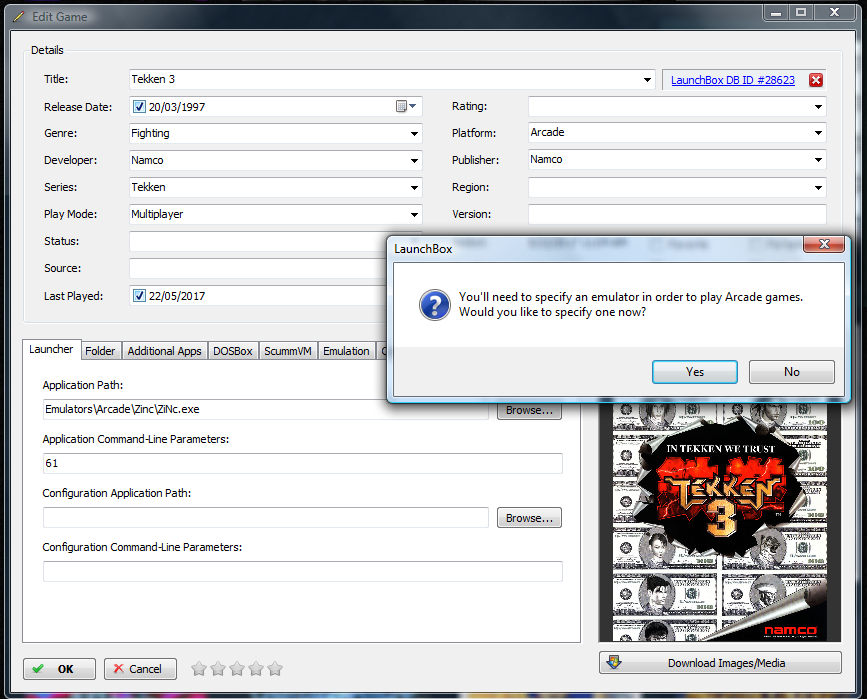The width and height of the screenshot is (867, 699).
Task: Click the Configuration Application Path field
Action: 265,518
